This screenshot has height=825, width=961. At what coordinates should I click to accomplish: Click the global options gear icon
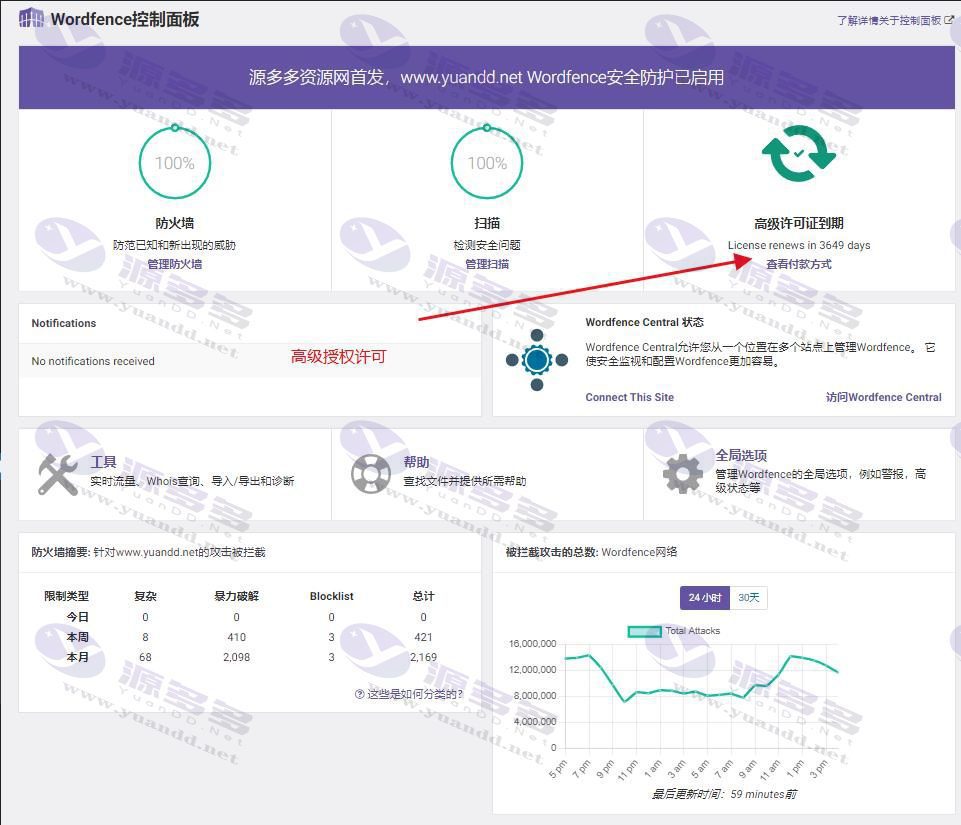click(x=683, y=474)
